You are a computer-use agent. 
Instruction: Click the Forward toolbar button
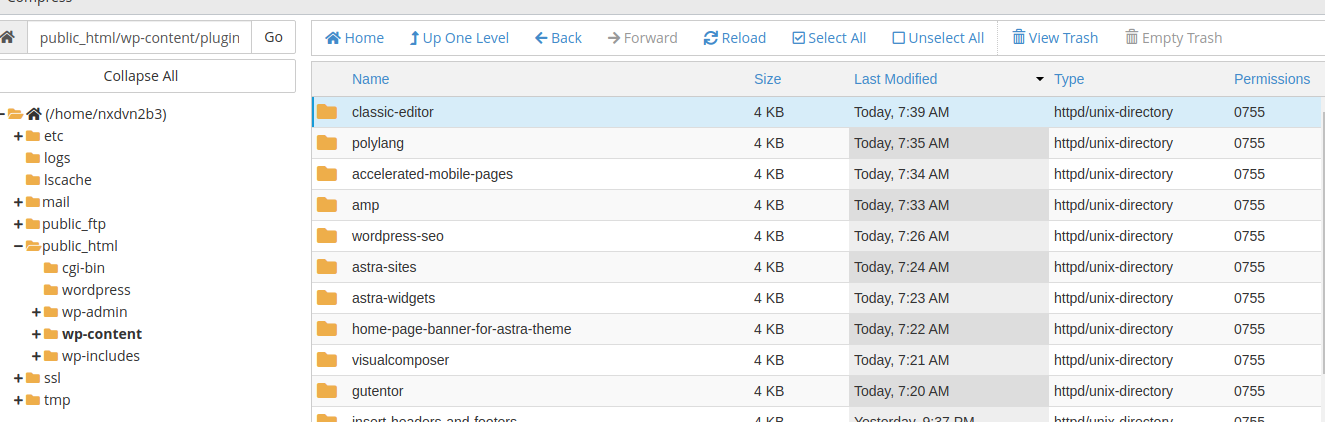click(x=642, y=38)
